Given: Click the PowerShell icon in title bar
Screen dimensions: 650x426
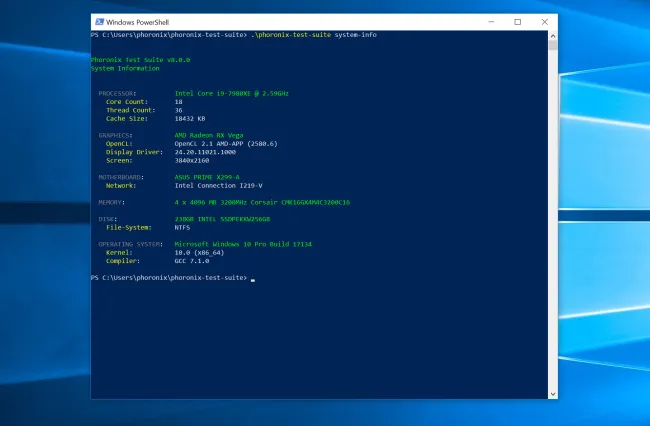Looking at the screenshot, I should (97, 21).
